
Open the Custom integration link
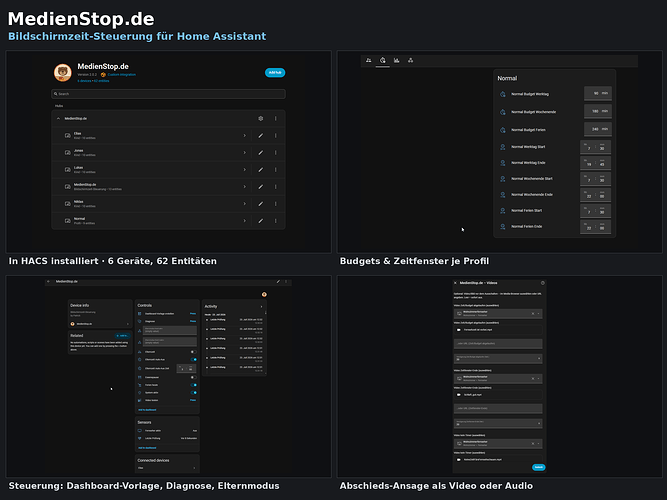tap(122, 74)
